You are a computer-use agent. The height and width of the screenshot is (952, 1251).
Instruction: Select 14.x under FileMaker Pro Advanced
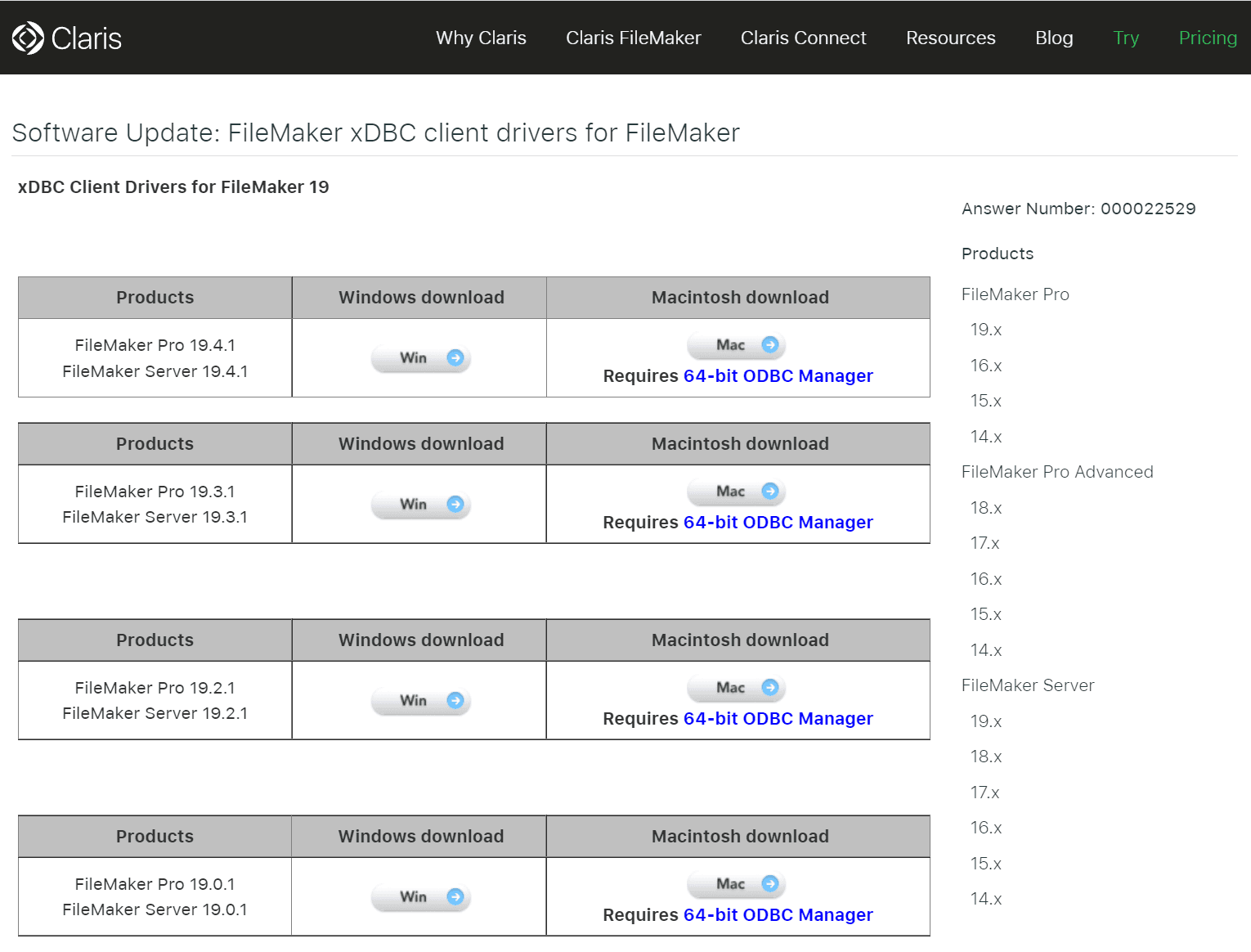point(986,650)
